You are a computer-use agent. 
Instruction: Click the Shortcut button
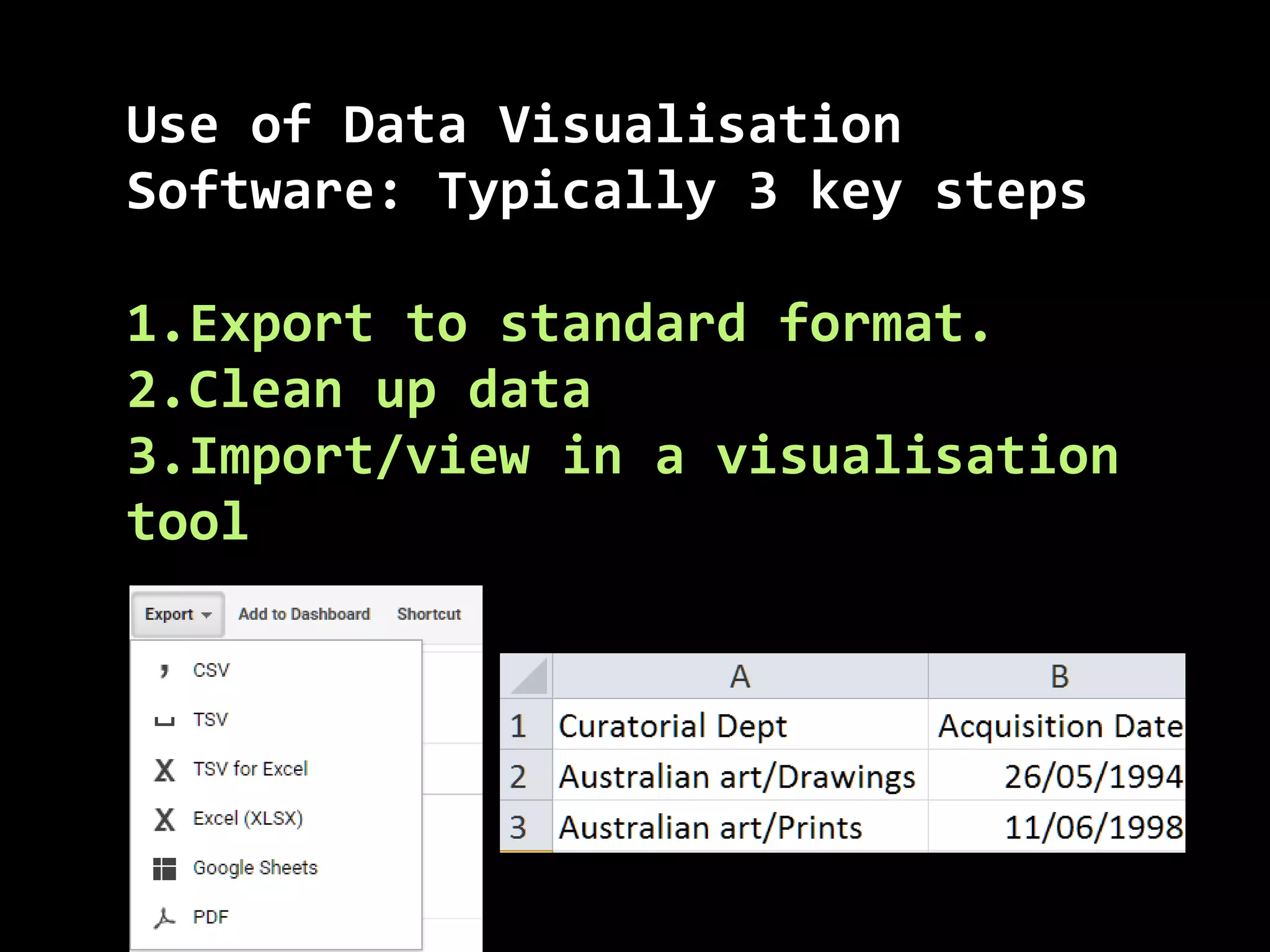click(429, 614)
